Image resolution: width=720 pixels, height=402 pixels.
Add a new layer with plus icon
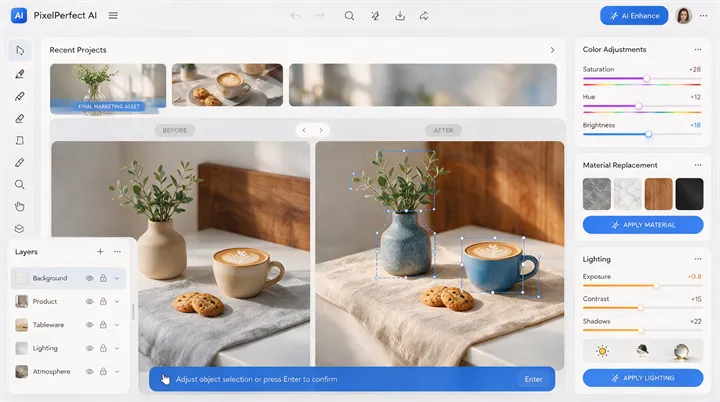coord(100,251)
